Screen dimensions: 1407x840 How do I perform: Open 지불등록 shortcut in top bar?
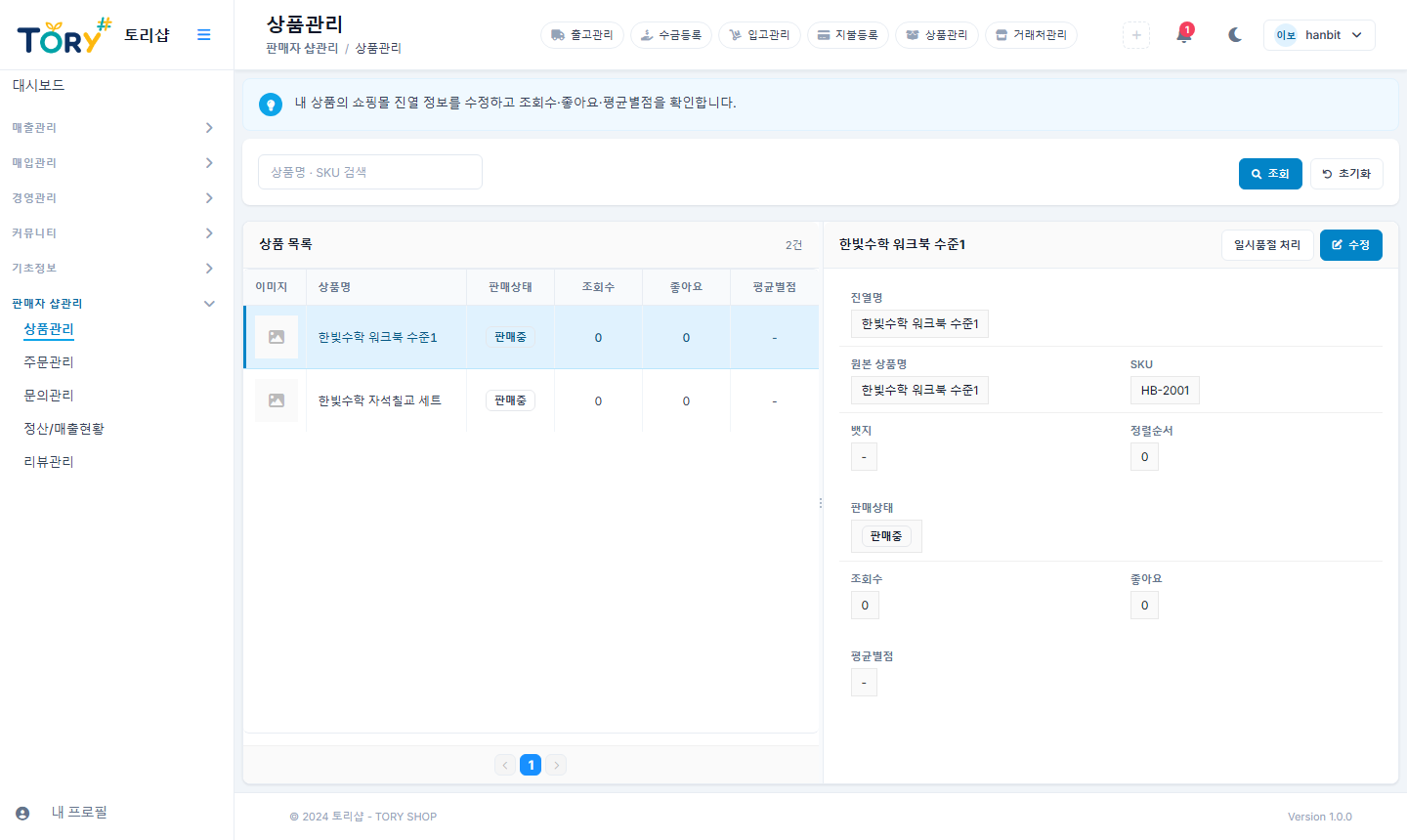click(848, 35)
